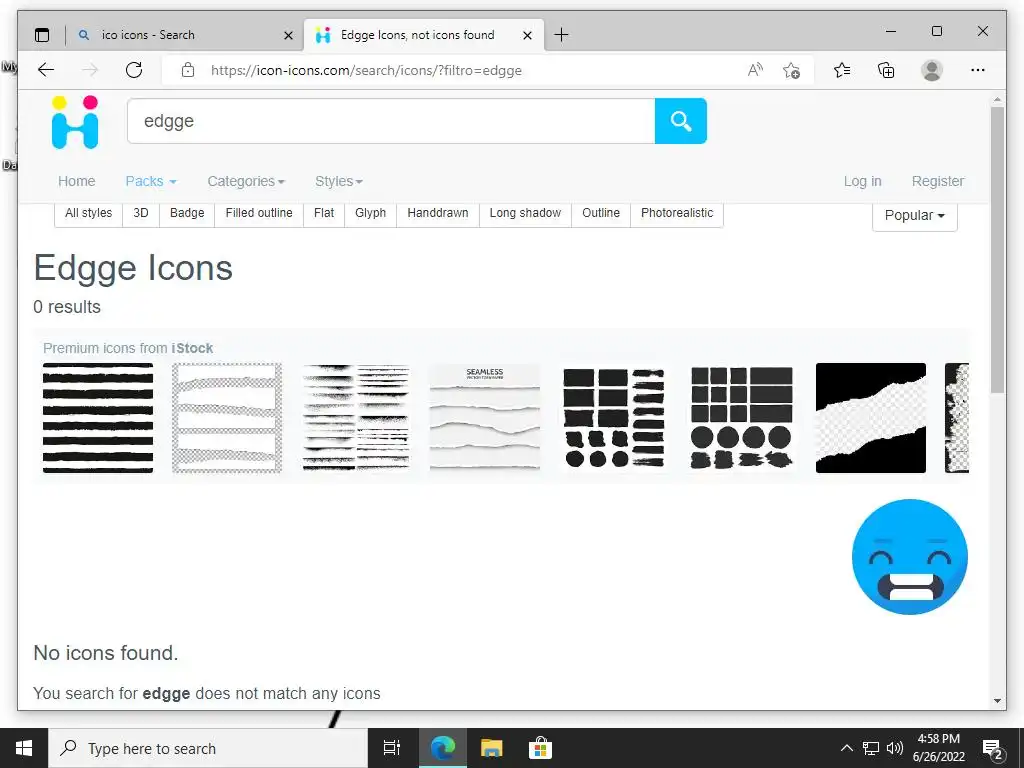Image resolution: width=1024 pixels, height=768 pixels.
Task: Go back with the browser back arrow
Action: (46, 70)
